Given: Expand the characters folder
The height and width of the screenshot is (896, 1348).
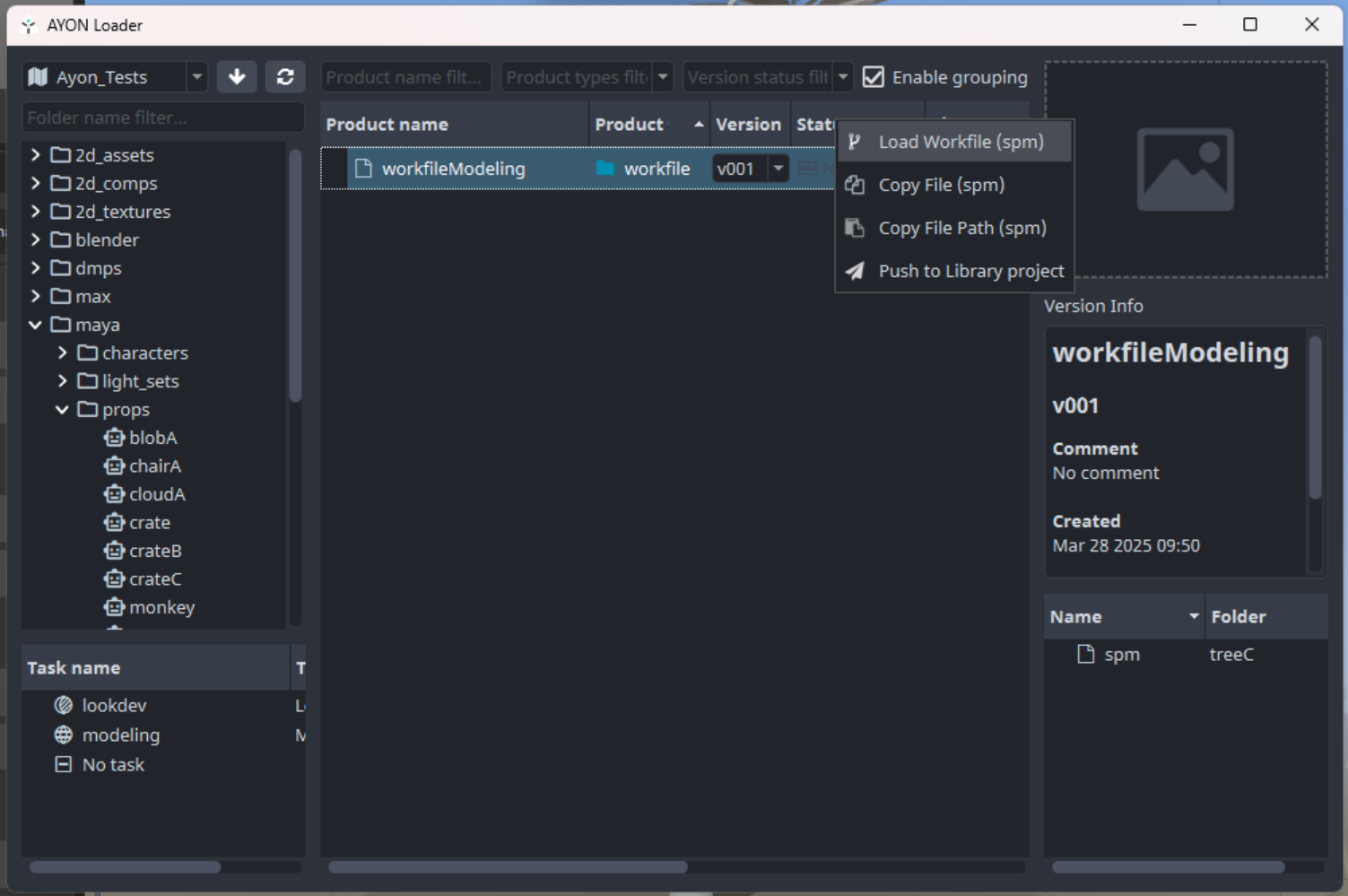Looking at the screenshot, I should pos(63,353).
